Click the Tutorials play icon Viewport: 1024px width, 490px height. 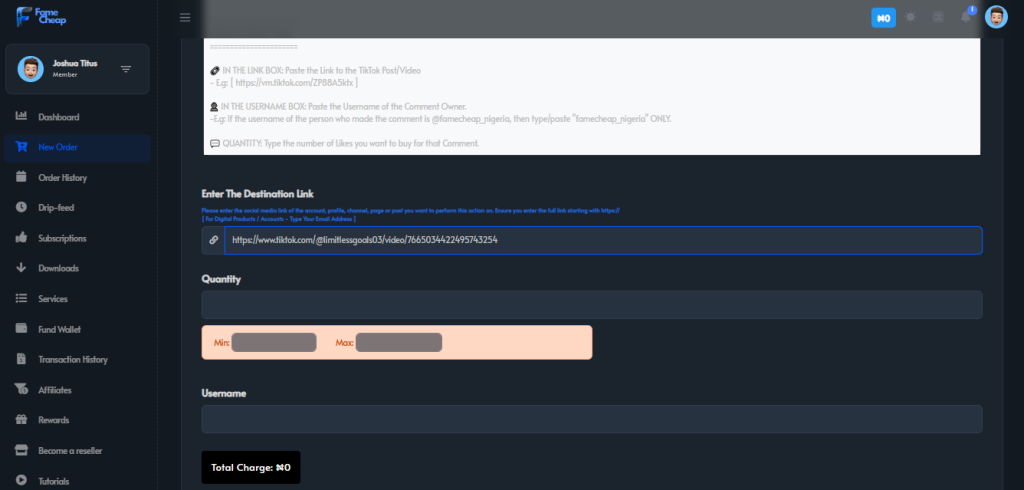pos(22,480)
